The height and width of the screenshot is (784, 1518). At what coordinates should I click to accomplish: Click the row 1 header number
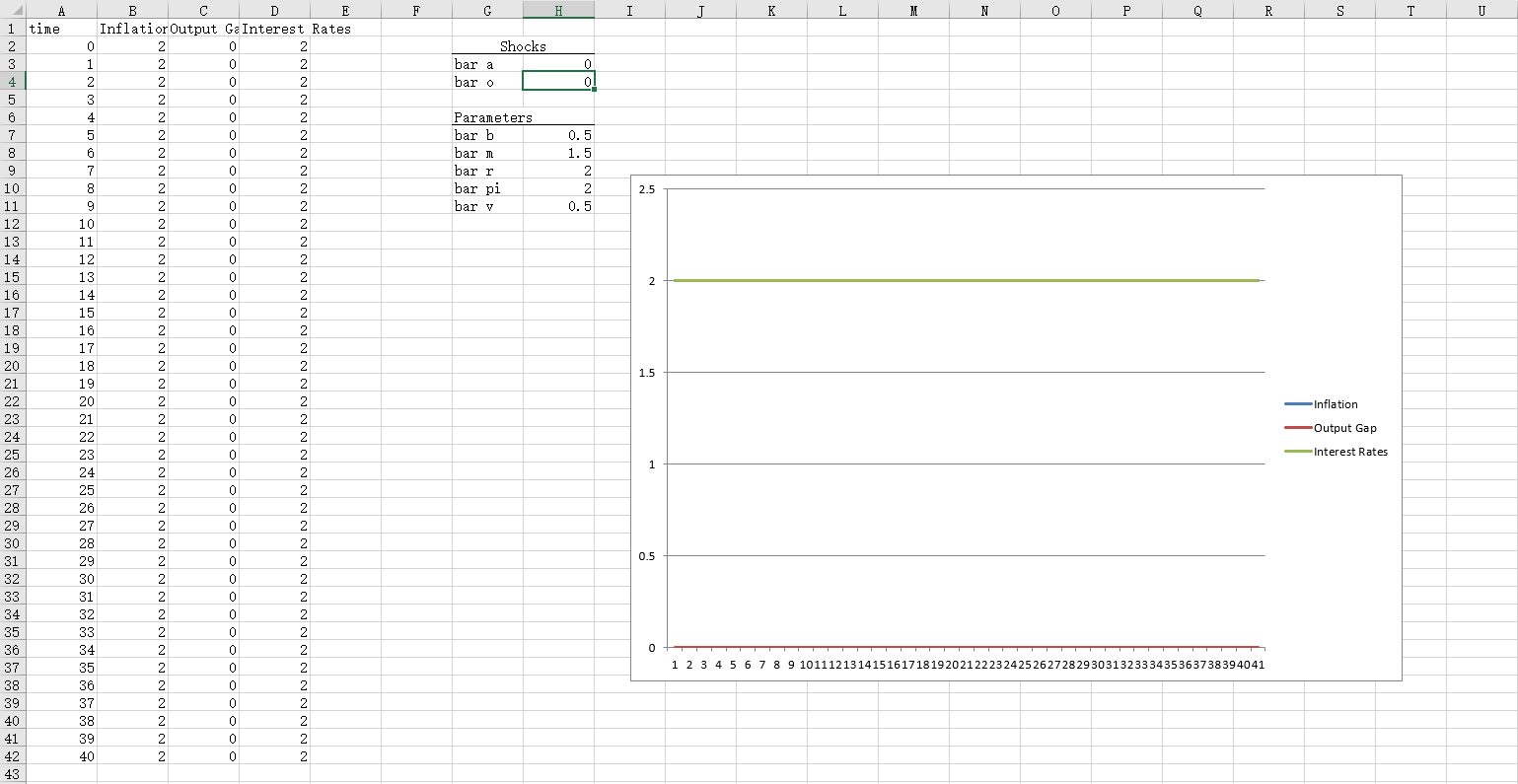[13, 29]
